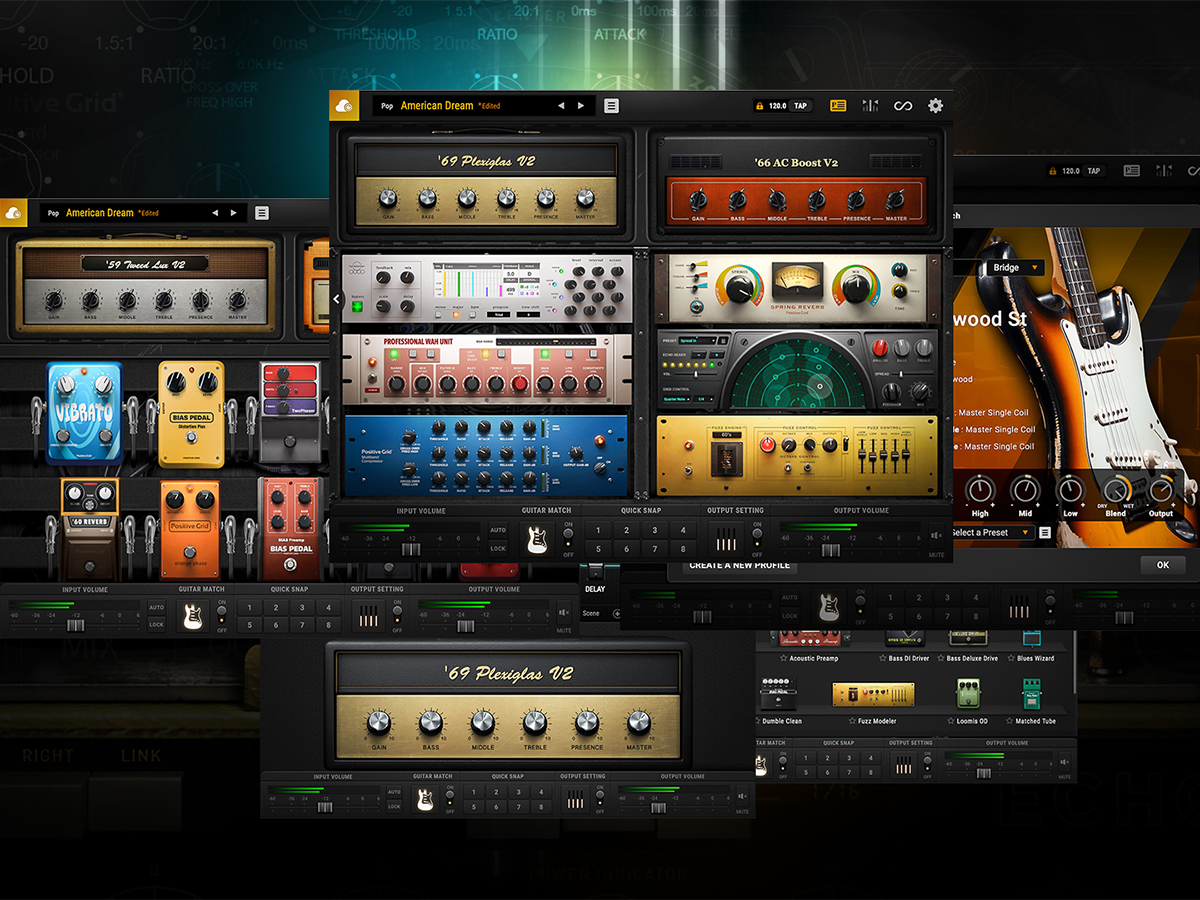Toggle Guitar Match ON/OFF in front window

click(569, 539)
